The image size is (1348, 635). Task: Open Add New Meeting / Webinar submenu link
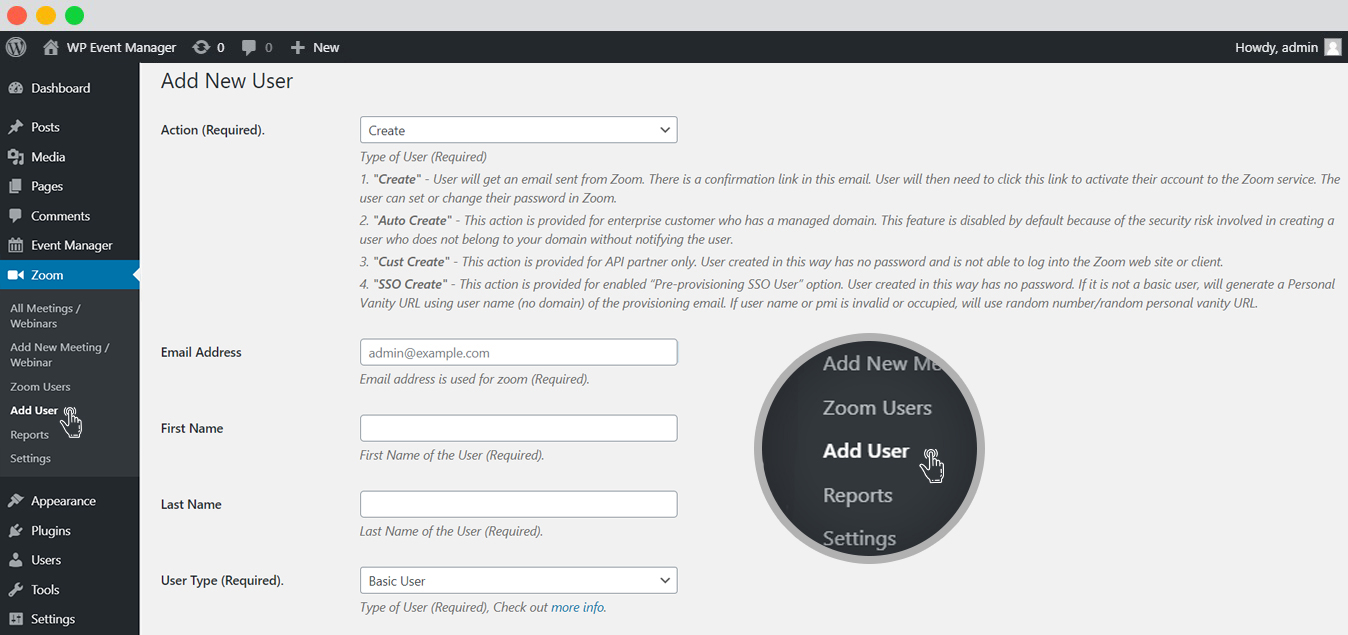coord(60,355)
